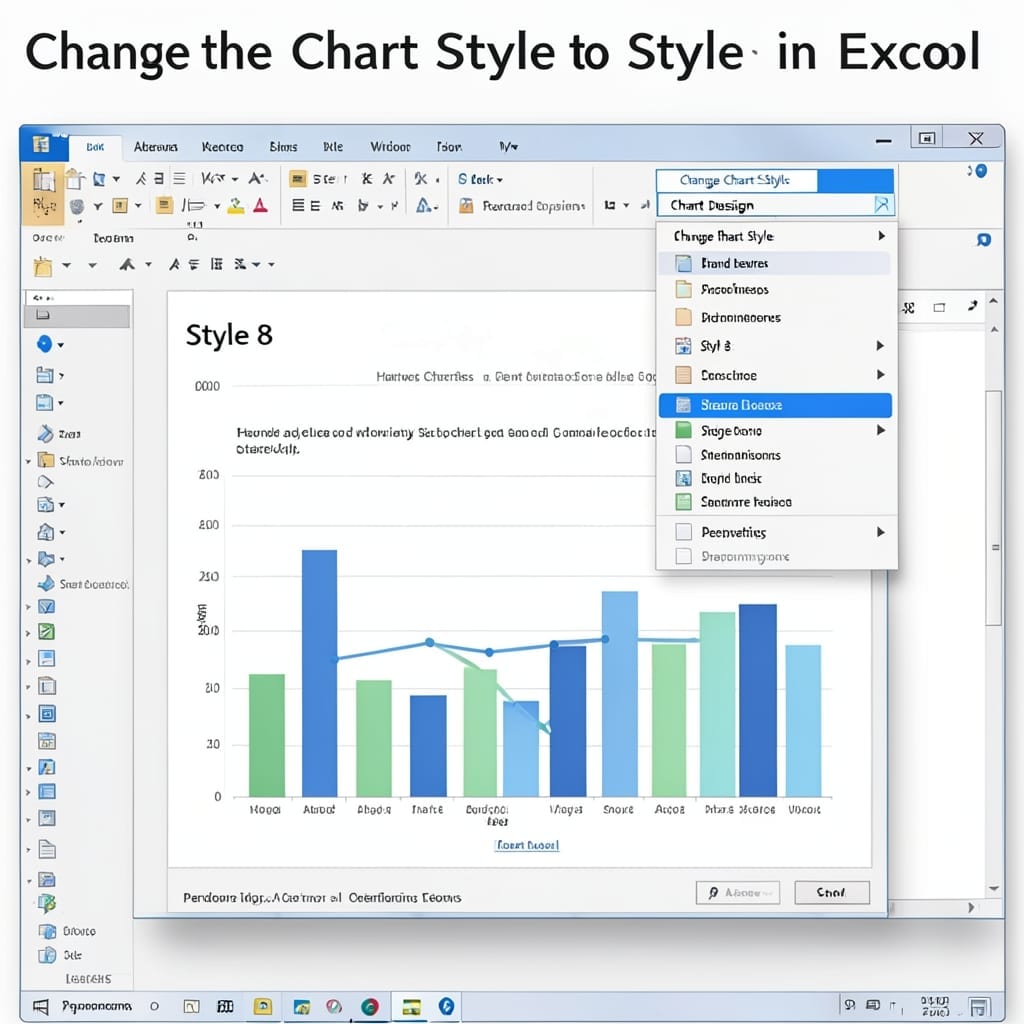This screenshot has height=1024, width=1024.
Task: Click the blue help circle icon, top right
Action: tap(980, 171)
